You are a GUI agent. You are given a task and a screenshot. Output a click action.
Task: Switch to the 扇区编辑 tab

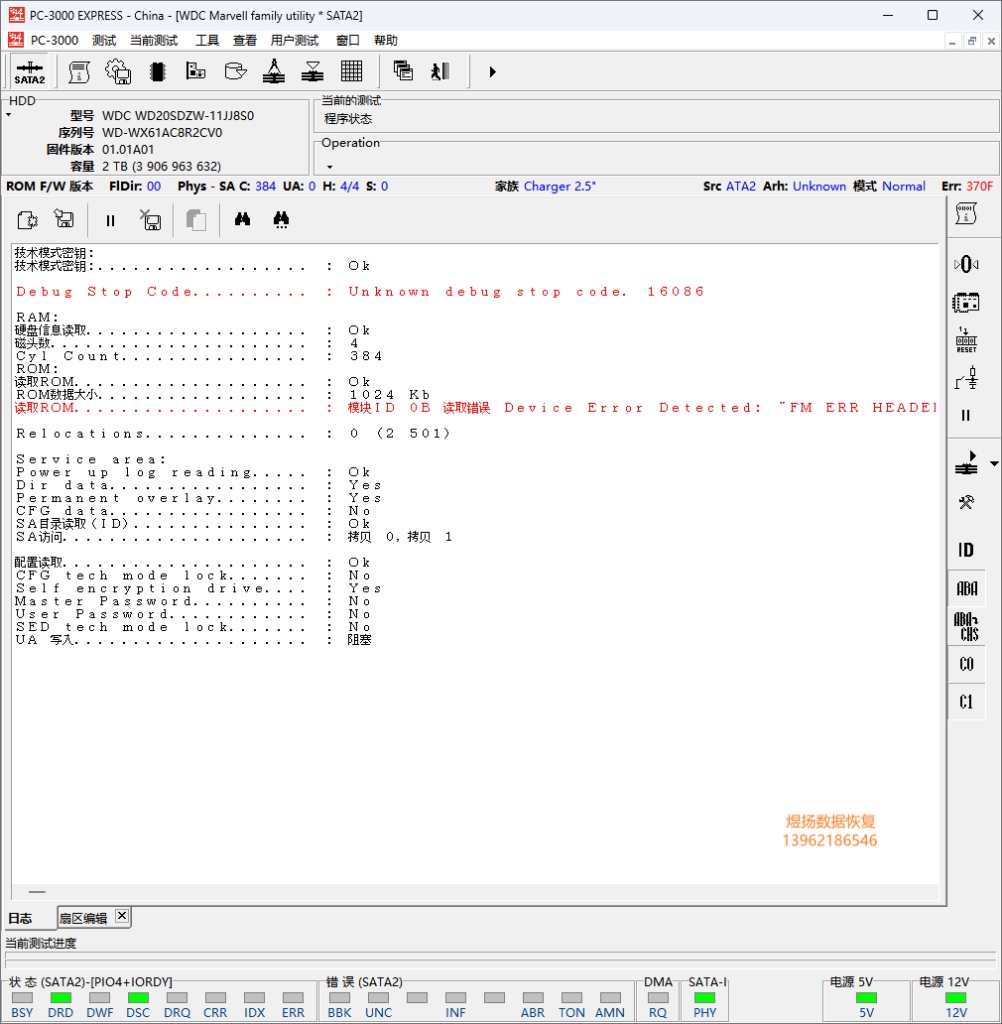[x=83, y=918]
